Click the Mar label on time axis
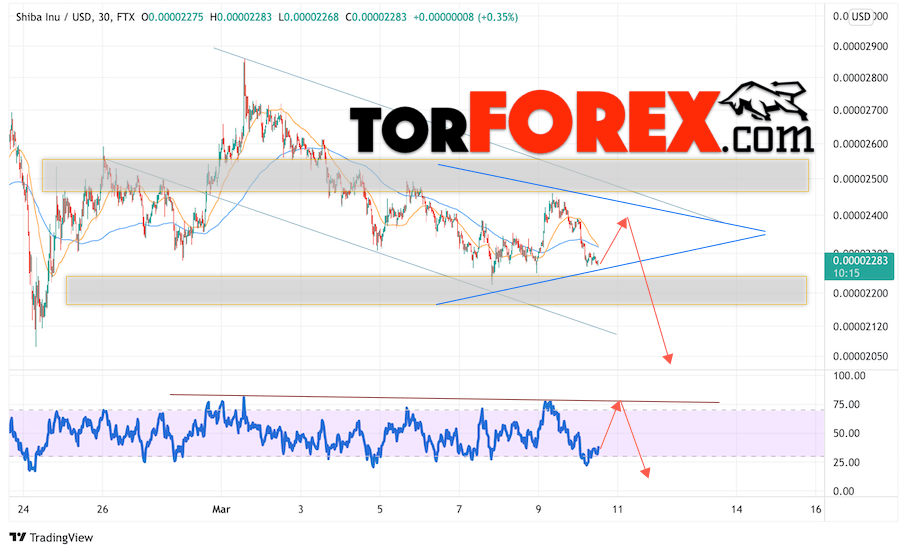Viewport: 907px width, 553px height. 221,510
